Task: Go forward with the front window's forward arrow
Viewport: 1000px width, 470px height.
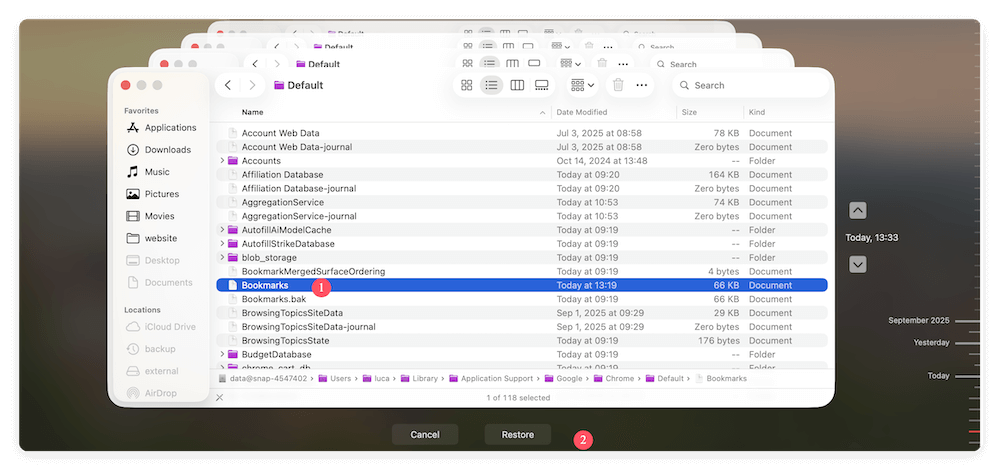Action: coord(253,85)
